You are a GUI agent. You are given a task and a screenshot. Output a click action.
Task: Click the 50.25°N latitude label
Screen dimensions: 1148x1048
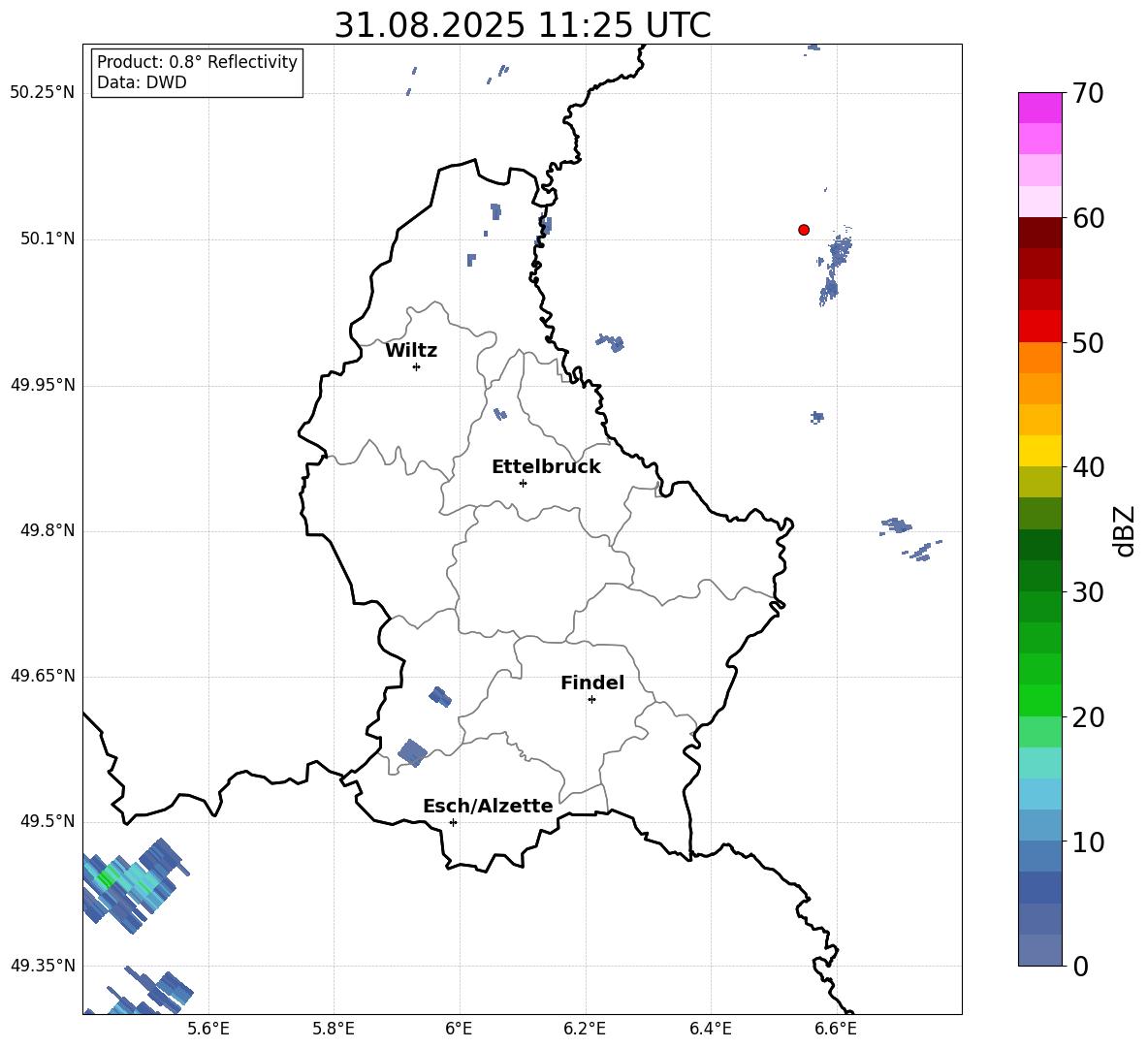click(43, 93)
